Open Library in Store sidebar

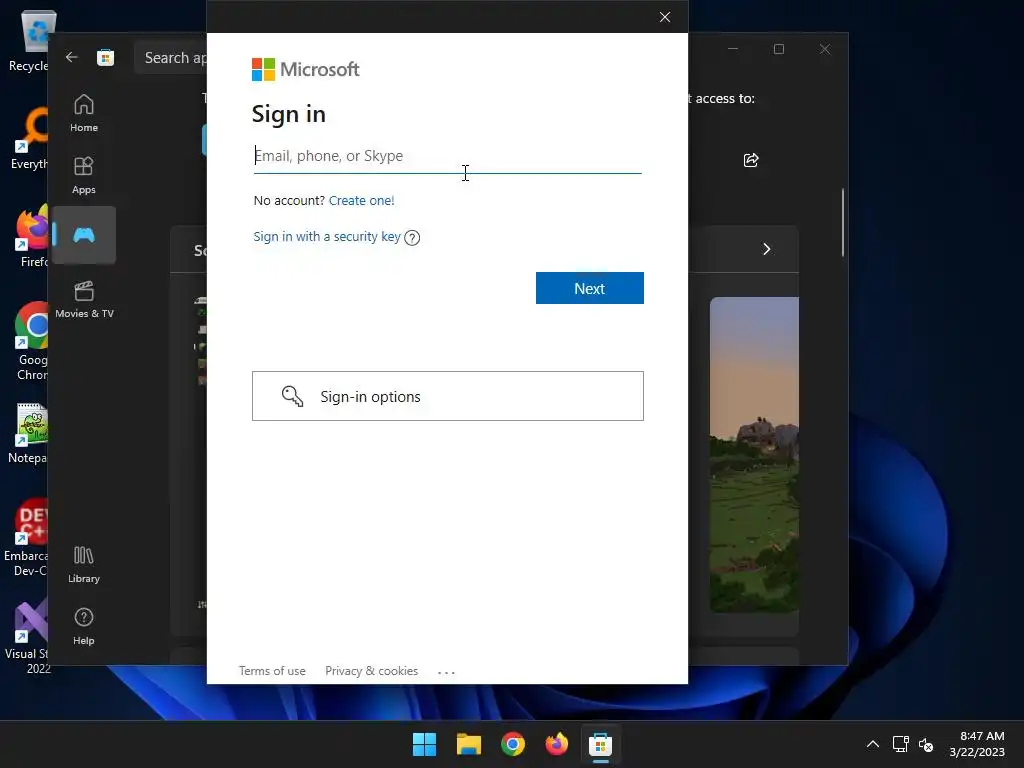click(84, 564)
